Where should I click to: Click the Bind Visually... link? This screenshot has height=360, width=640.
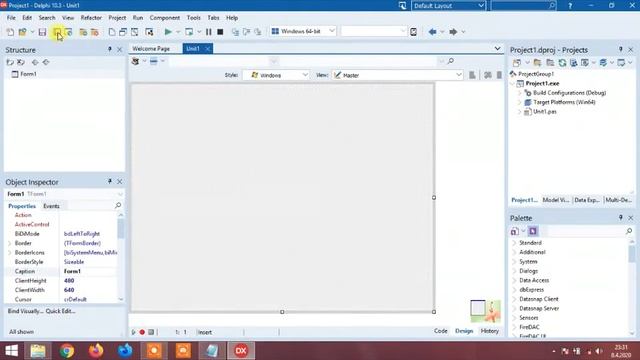25,311
